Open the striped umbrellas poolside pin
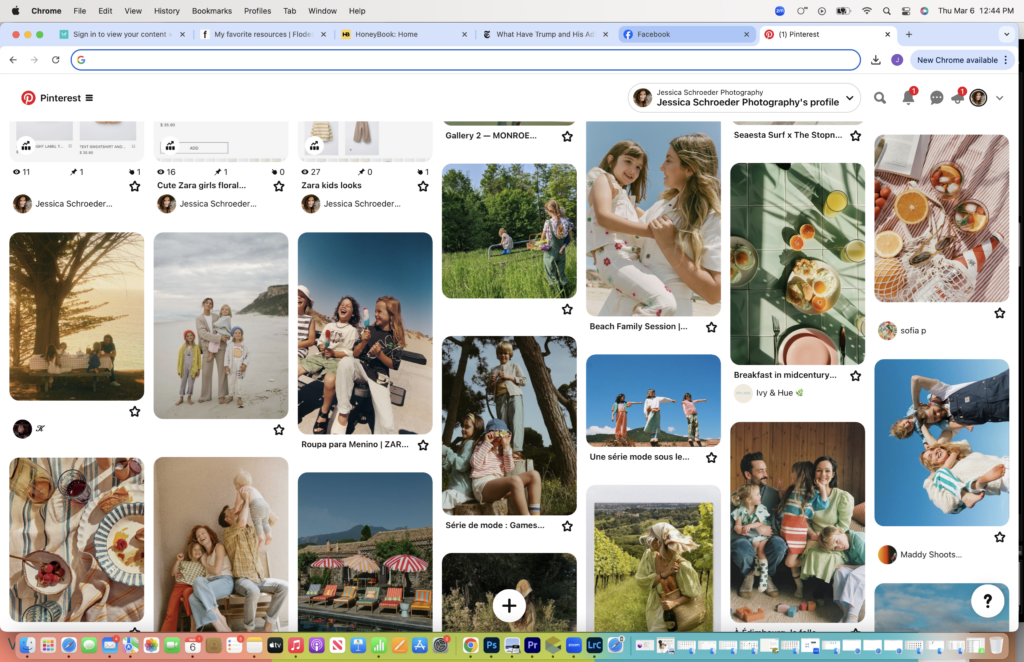This screenshot has height=662, width=1024. [365, 552]
